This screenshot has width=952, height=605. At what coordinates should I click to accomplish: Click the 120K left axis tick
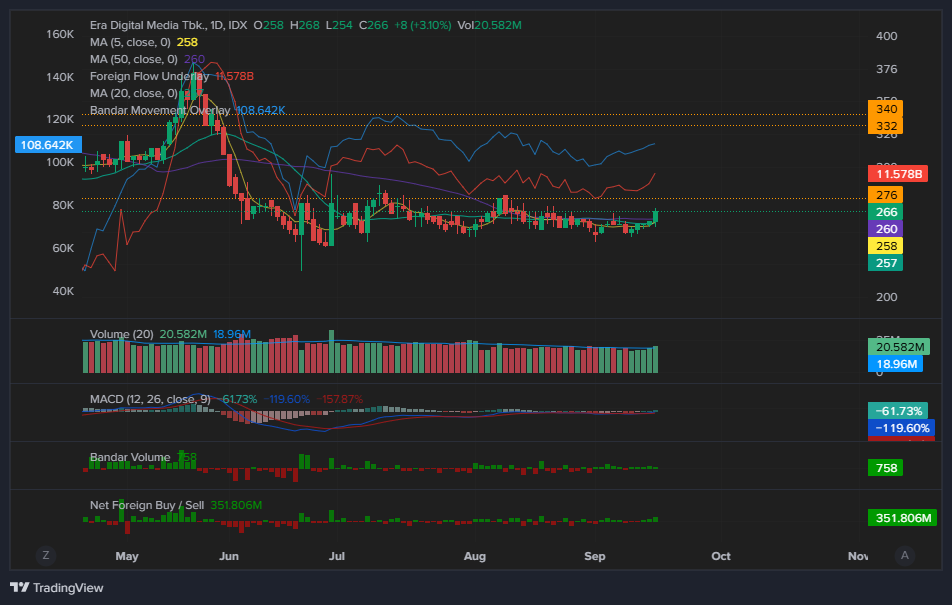pos(60,119)
